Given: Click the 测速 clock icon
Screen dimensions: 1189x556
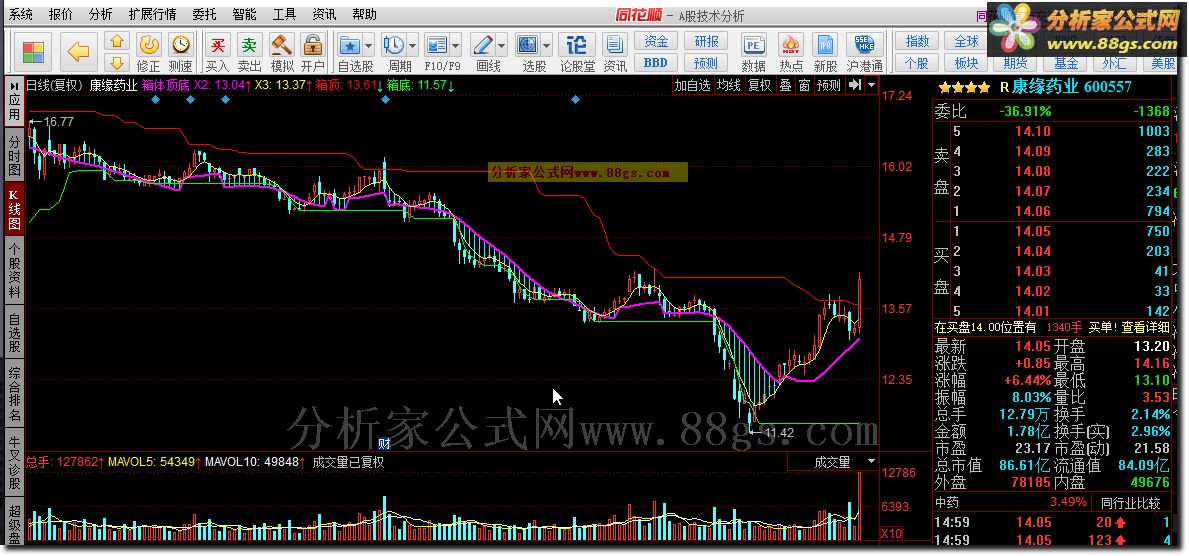Looking at the screenshot, I should (180, 46).
